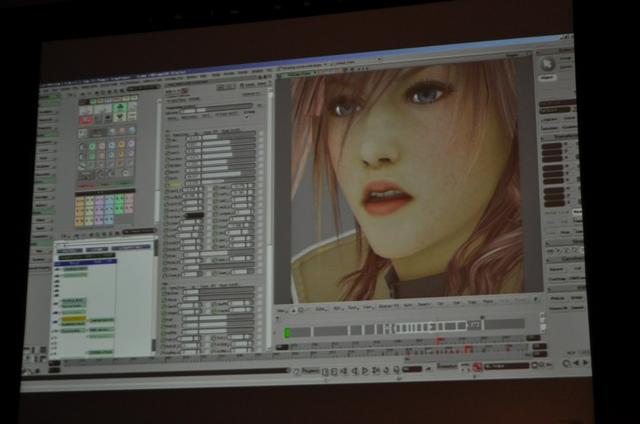Click the right-pointing arrow icon at the bottom-right corner
This screenshot has height=424, width=640.
click(x=586, y=362)
